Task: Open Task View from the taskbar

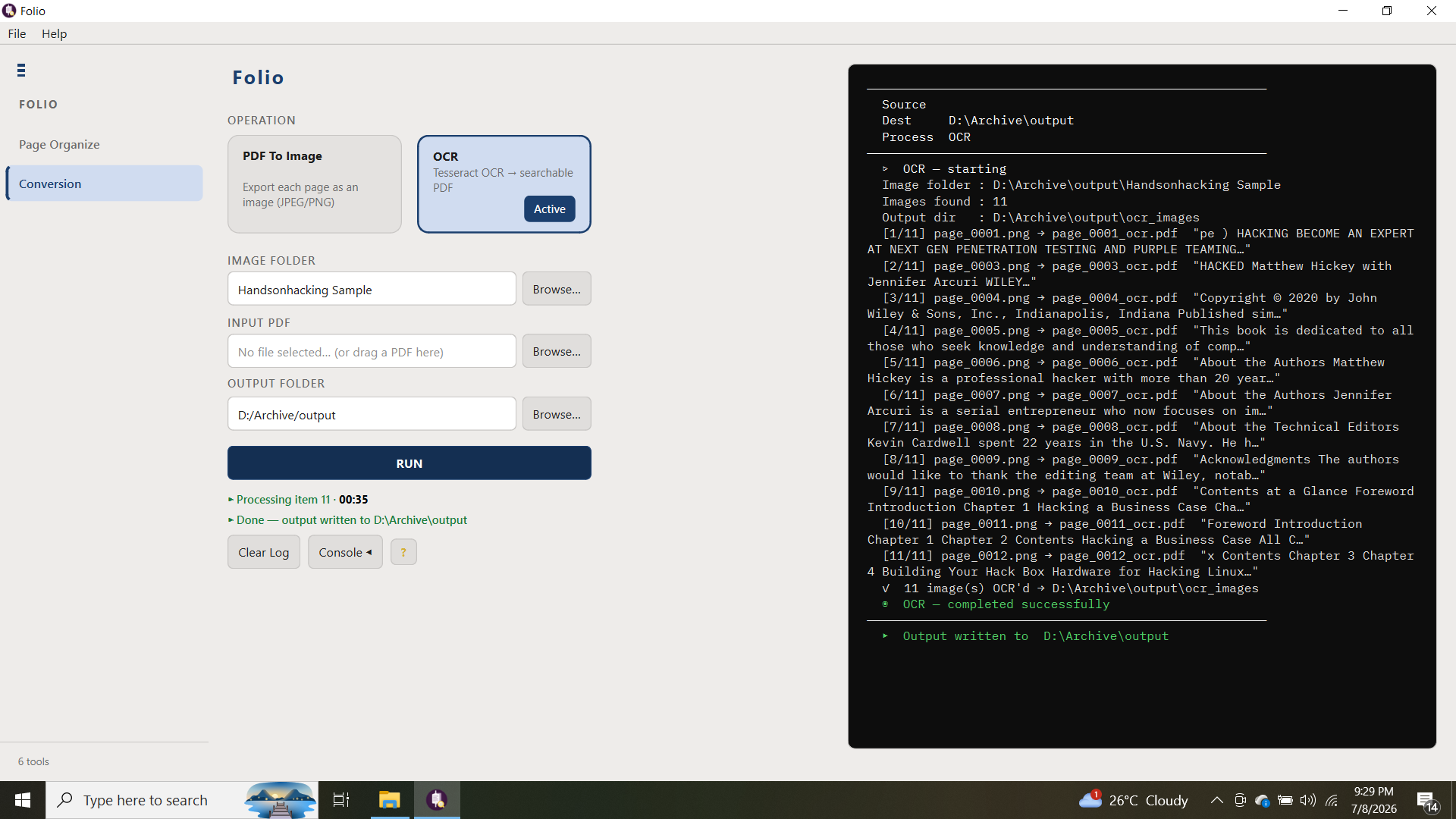Action: [x=341, y=800]
